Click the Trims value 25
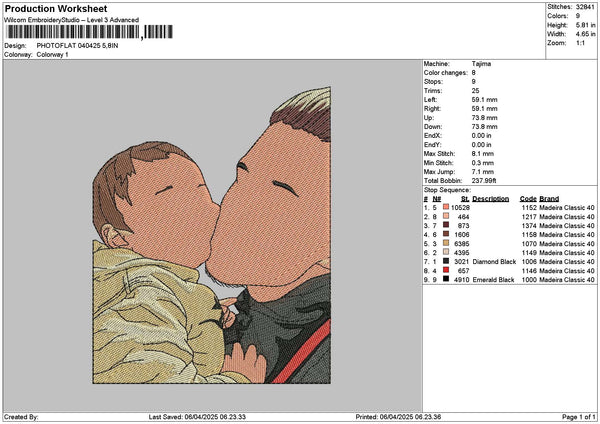 tap(475, 91)
